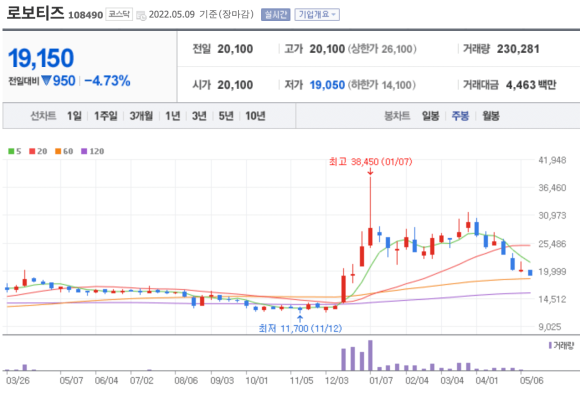Switch to 주봉 candle chart

tap(461, 116)
